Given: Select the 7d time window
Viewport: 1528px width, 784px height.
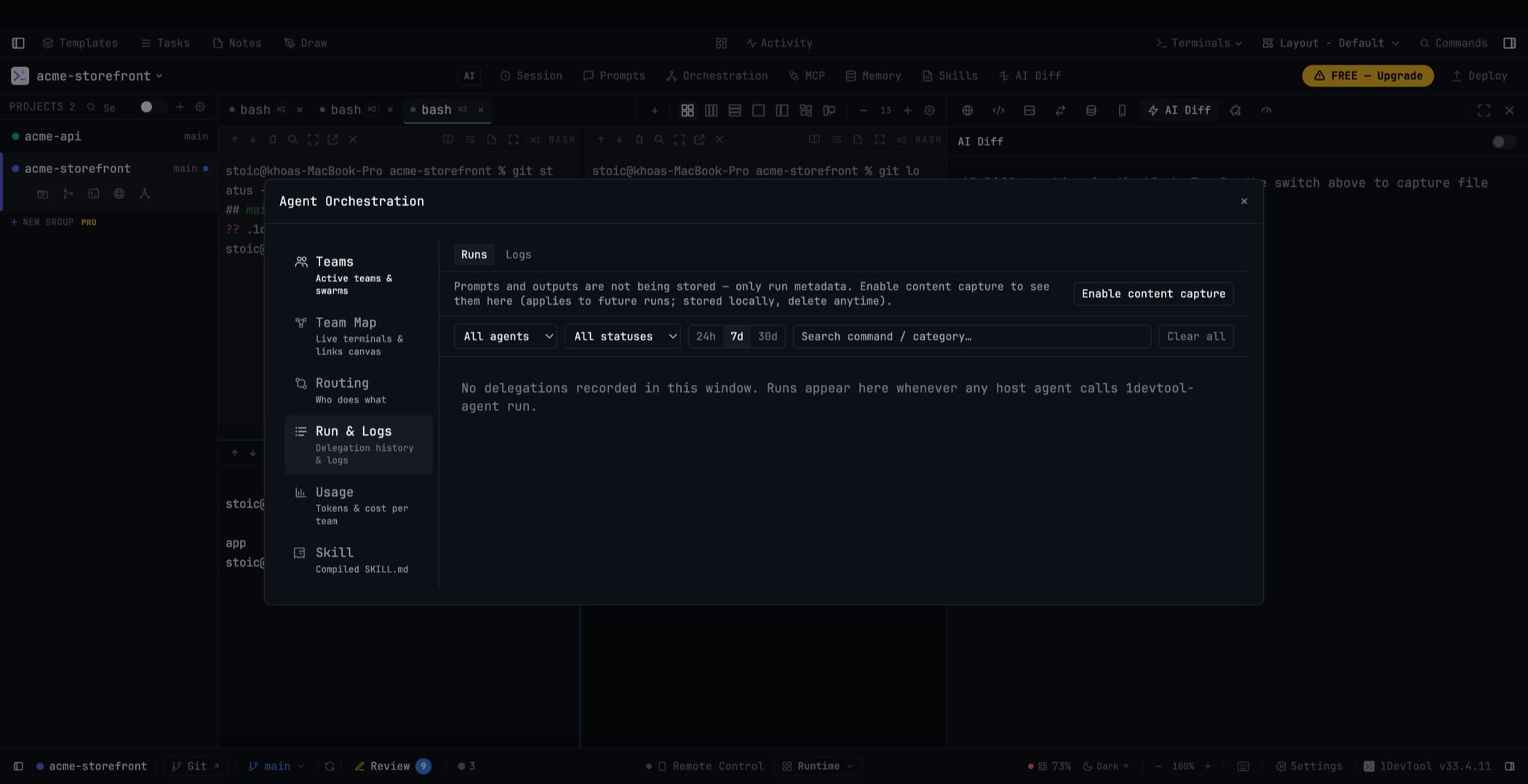Looking at the screenshot, I should 737,337.
